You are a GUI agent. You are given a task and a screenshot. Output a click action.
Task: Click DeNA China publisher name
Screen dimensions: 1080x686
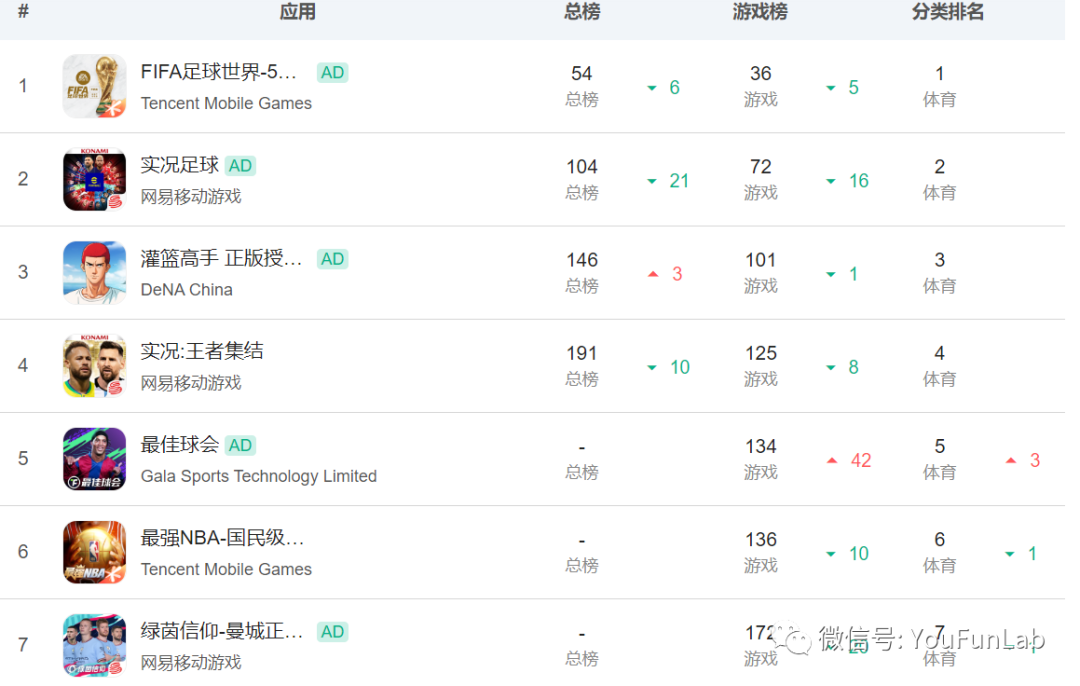pyautogui.click(x=187, y=290)
